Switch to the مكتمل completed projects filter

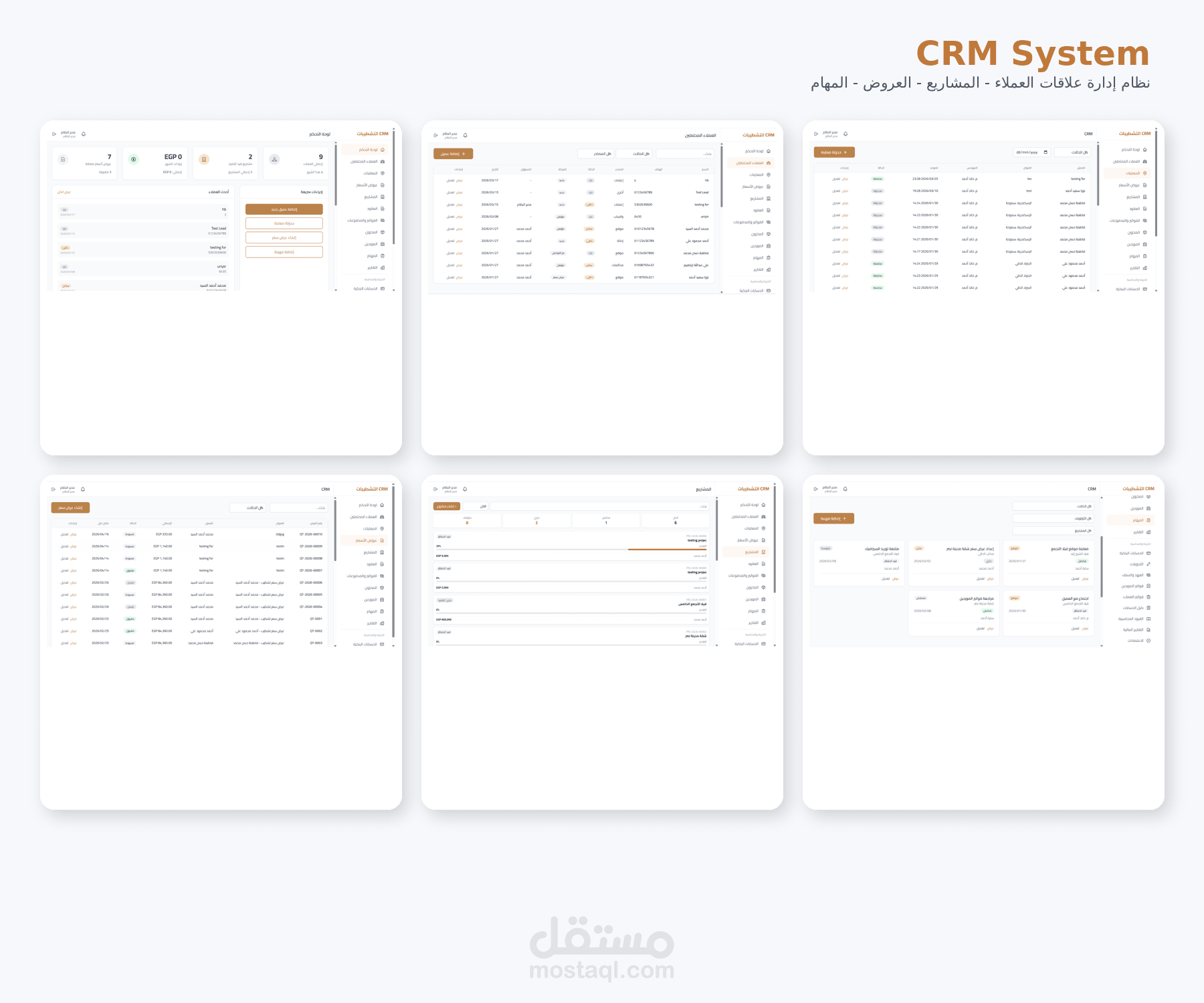[606, 521]
